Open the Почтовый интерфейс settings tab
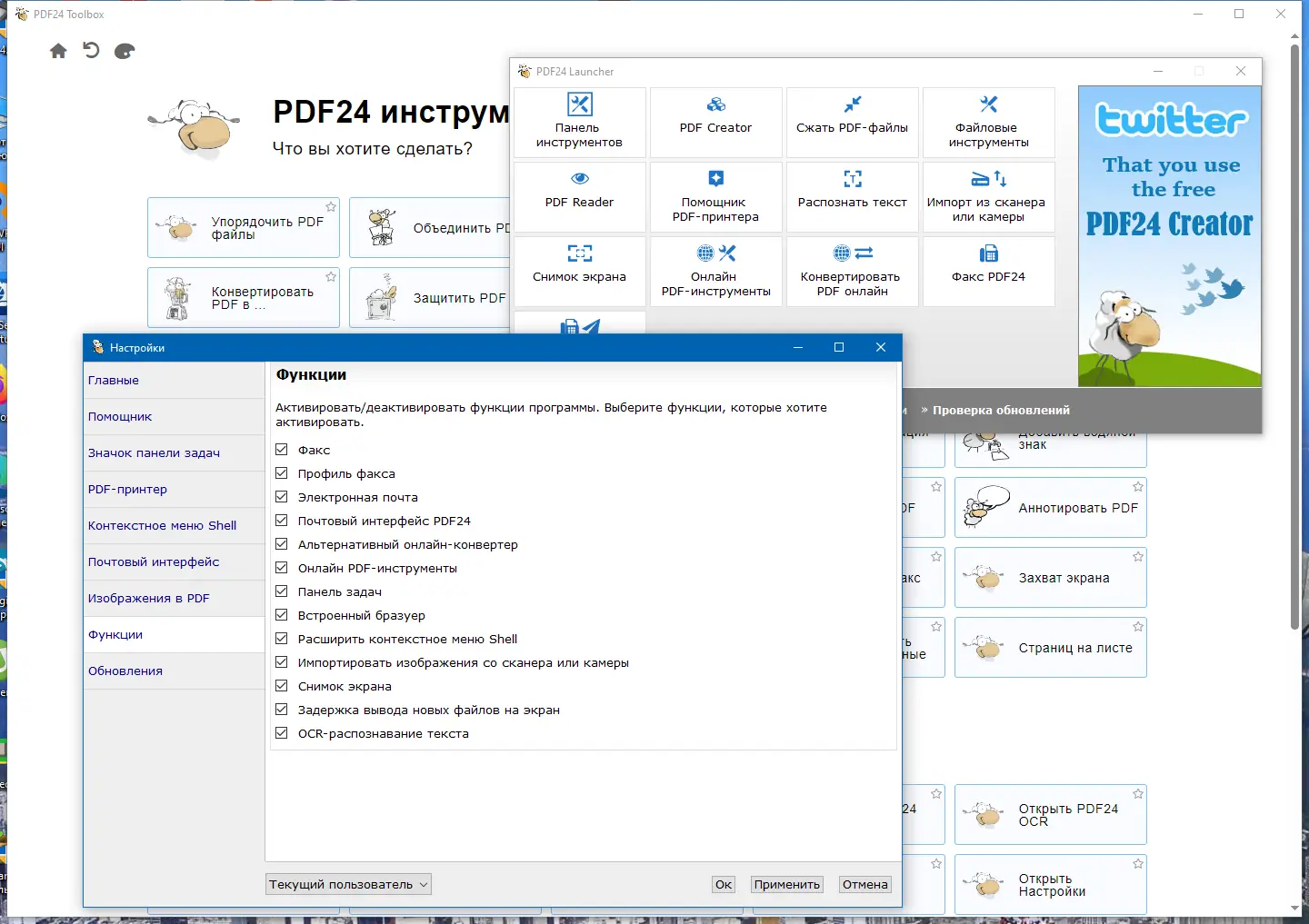Viewport: 1309px width, 924px height. tap(174, 562)
